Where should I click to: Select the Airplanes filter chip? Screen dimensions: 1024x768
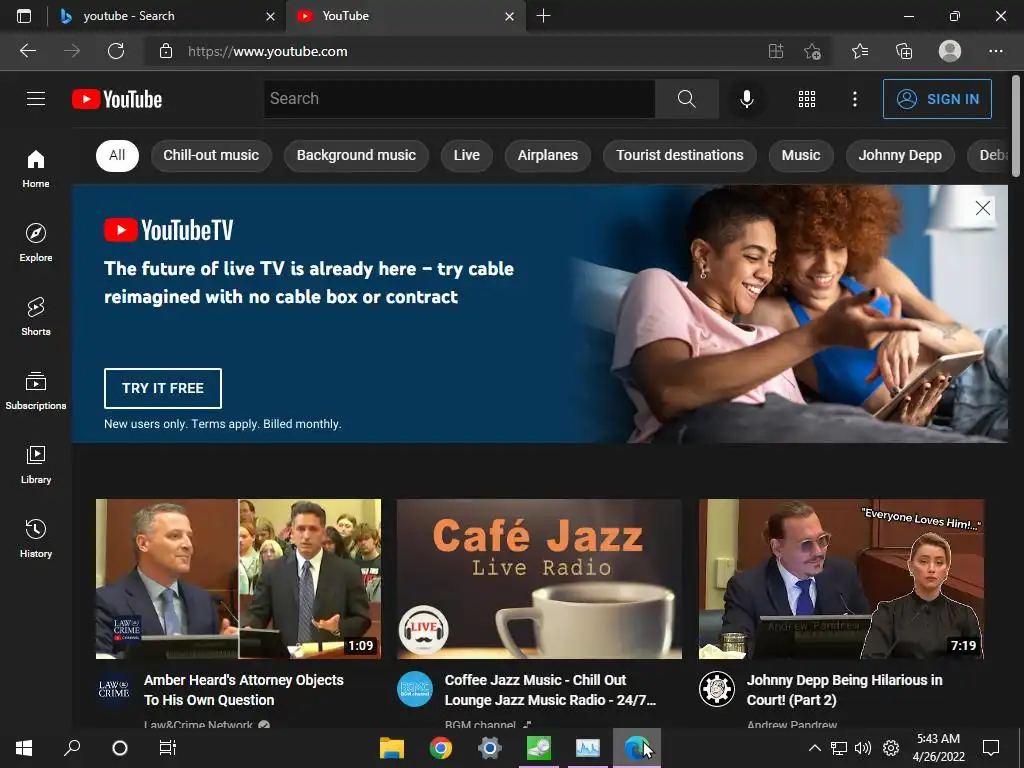click(x=548, y=155)
